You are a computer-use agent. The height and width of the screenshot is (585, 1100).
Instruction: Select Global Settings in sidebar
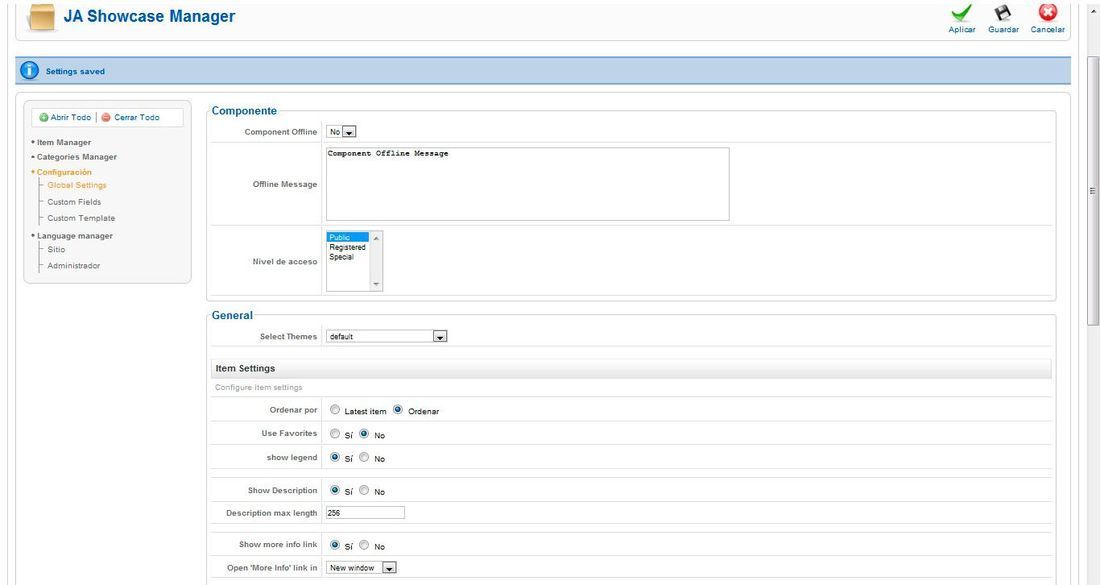coord(76,185)
